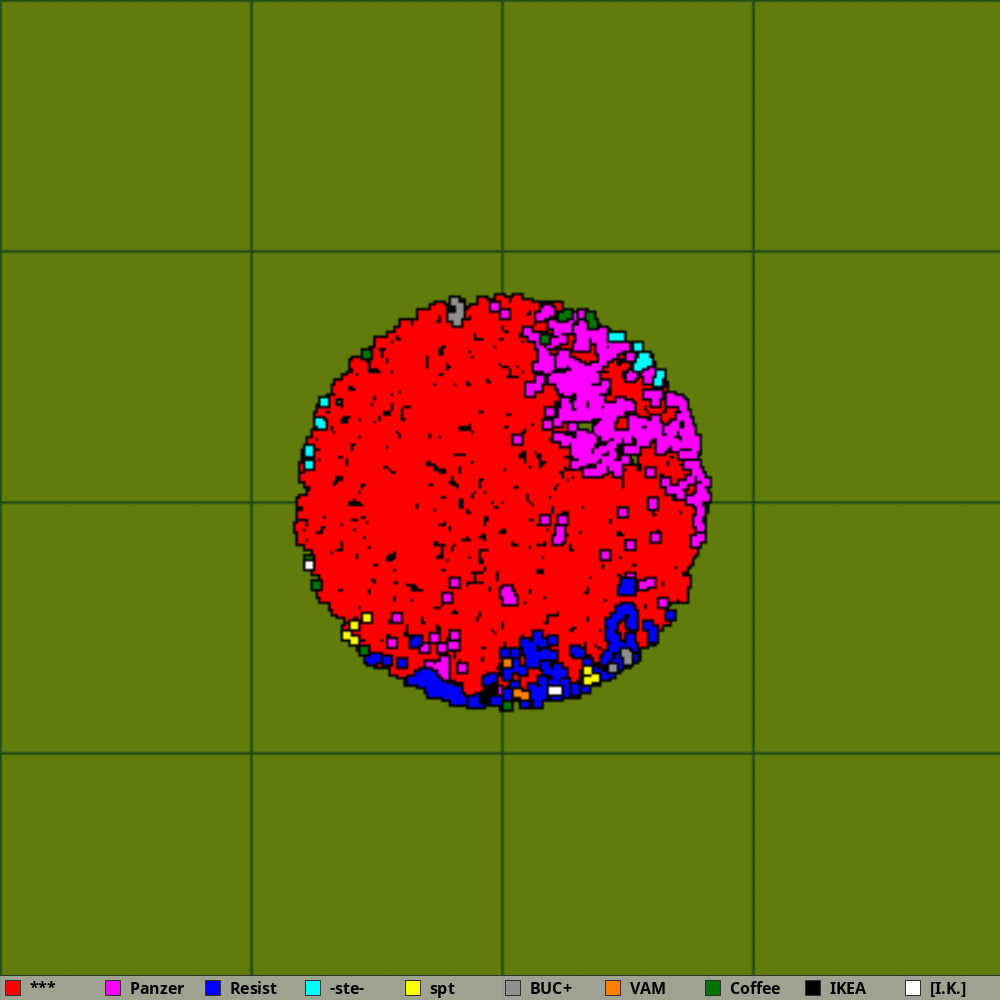Select the orange VAM legend swatch

point(613,988)
